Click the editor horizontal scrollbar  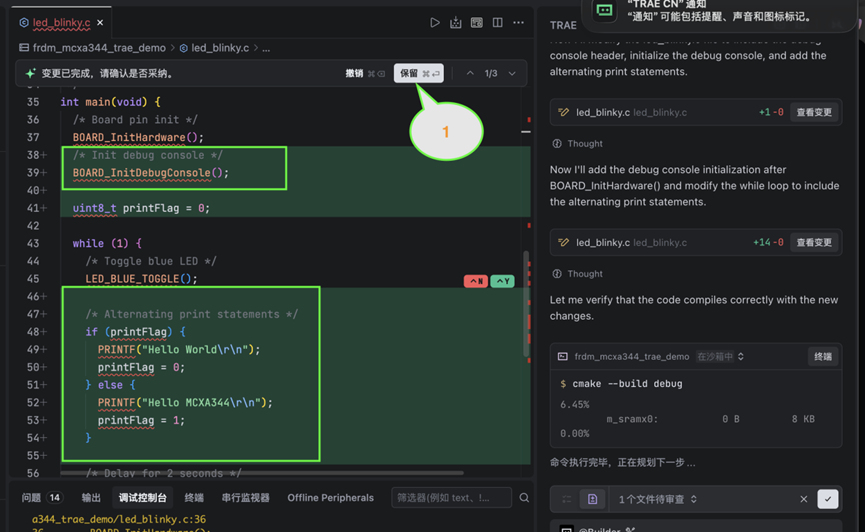coord(262,473)
